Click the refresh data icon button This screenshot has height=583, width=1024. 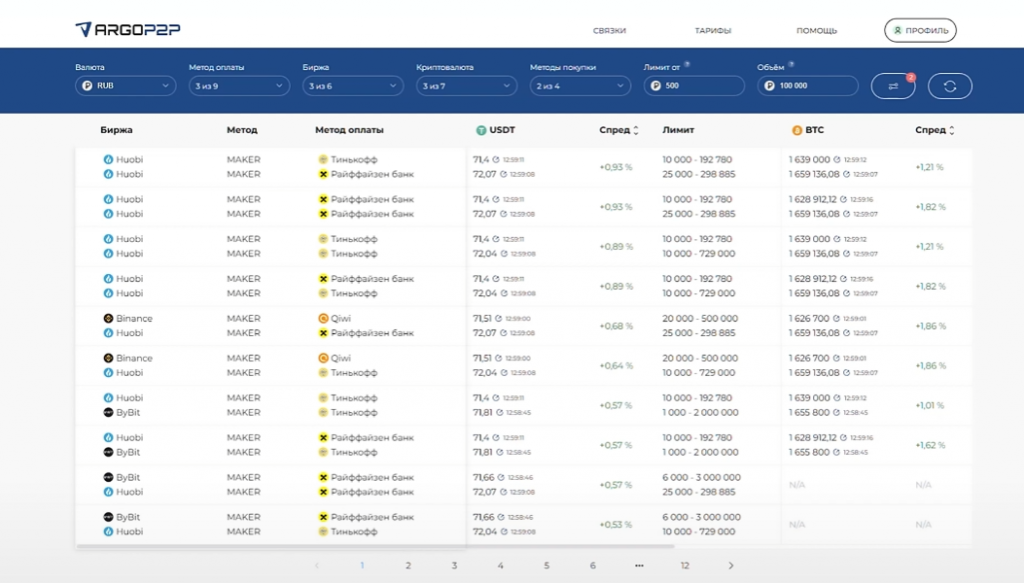click(x=950, y=86)
